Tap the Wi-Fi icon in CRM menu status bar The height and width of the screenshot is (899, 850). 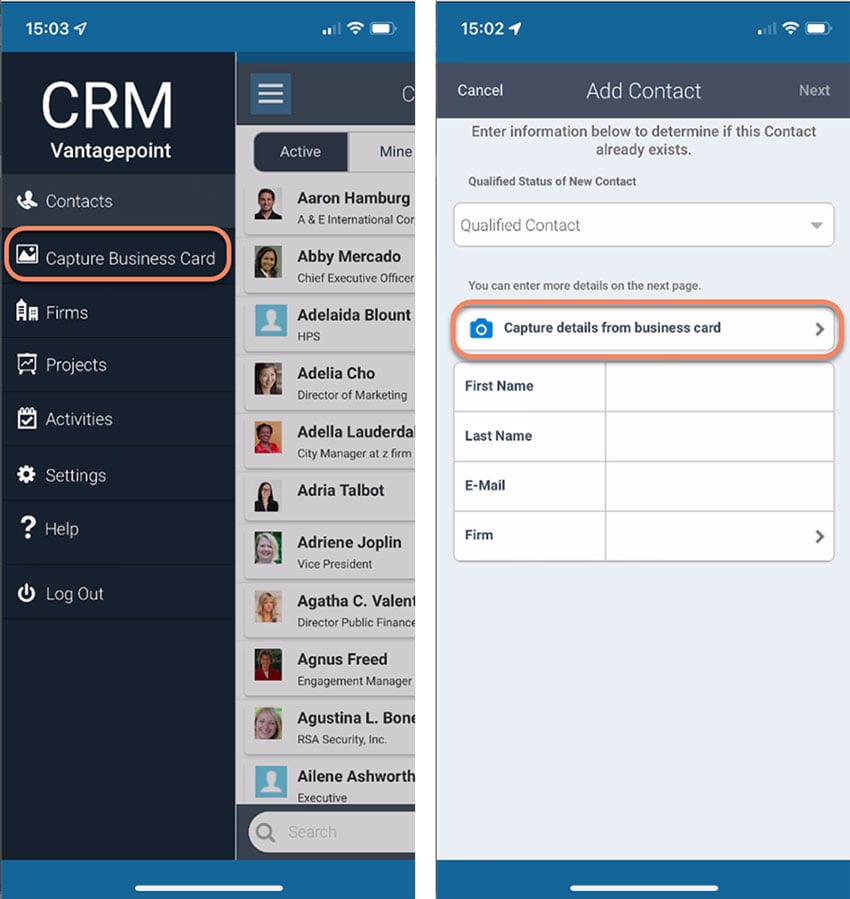(x=355, y=28)
